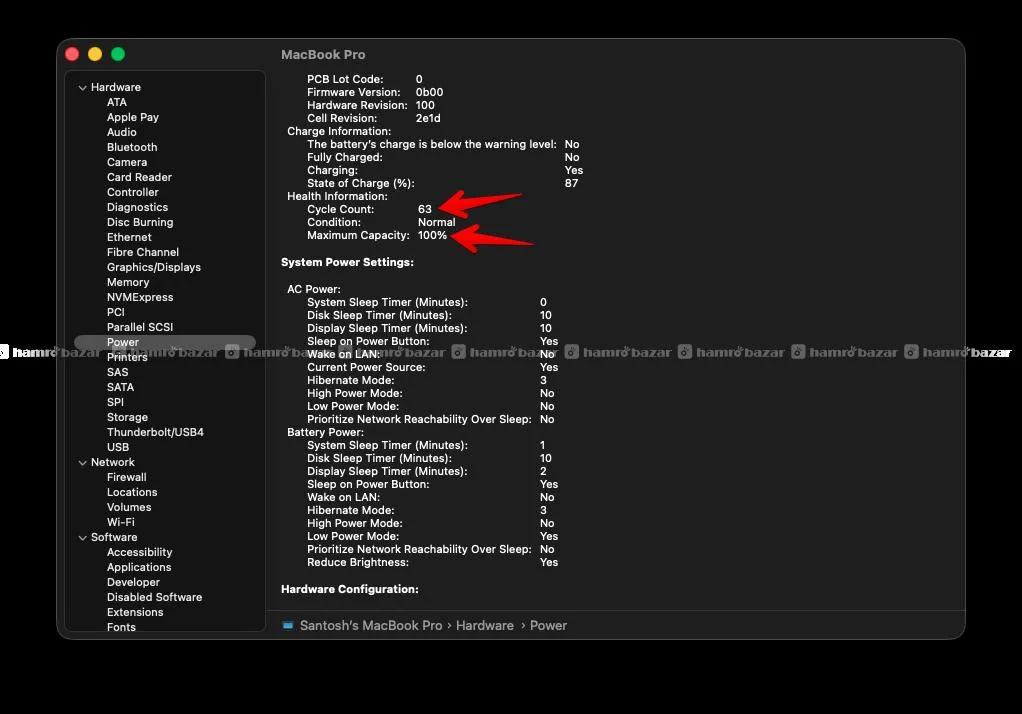The height and width of the screenshot is (714, 1022).
Task: Open SATA hardware information
Action: click(121, 387)
